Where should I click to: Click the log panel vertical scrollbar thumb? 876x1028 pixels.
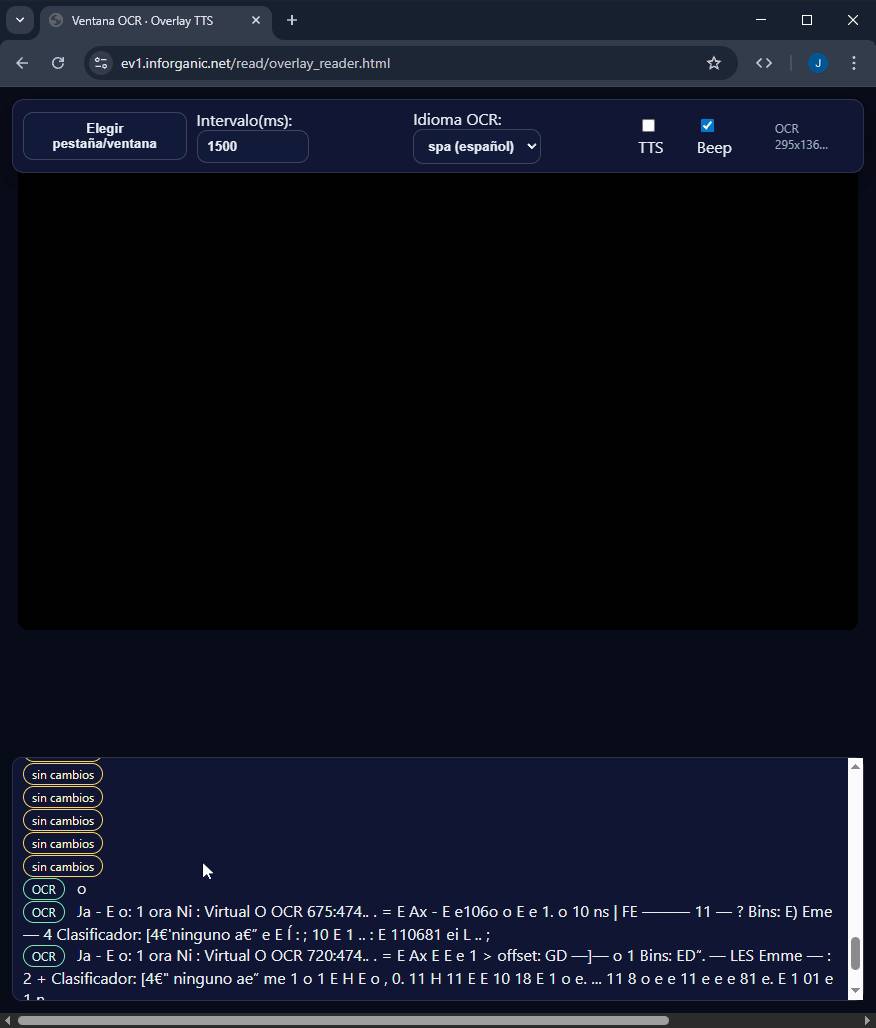855,953
